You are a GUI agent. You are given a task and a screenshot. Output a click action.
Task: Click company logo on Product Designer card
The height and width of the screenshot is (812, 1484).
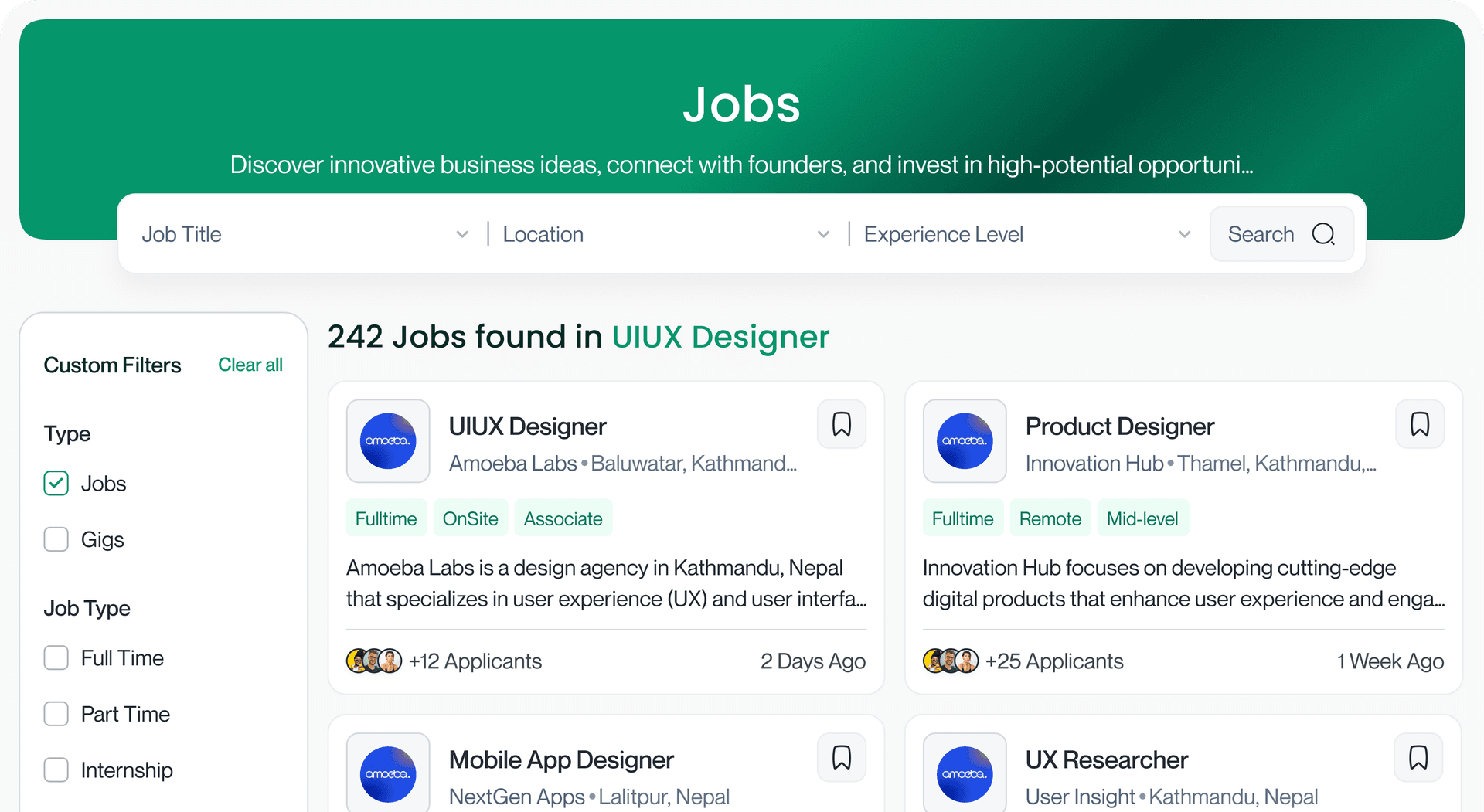(x=965, y=441)
